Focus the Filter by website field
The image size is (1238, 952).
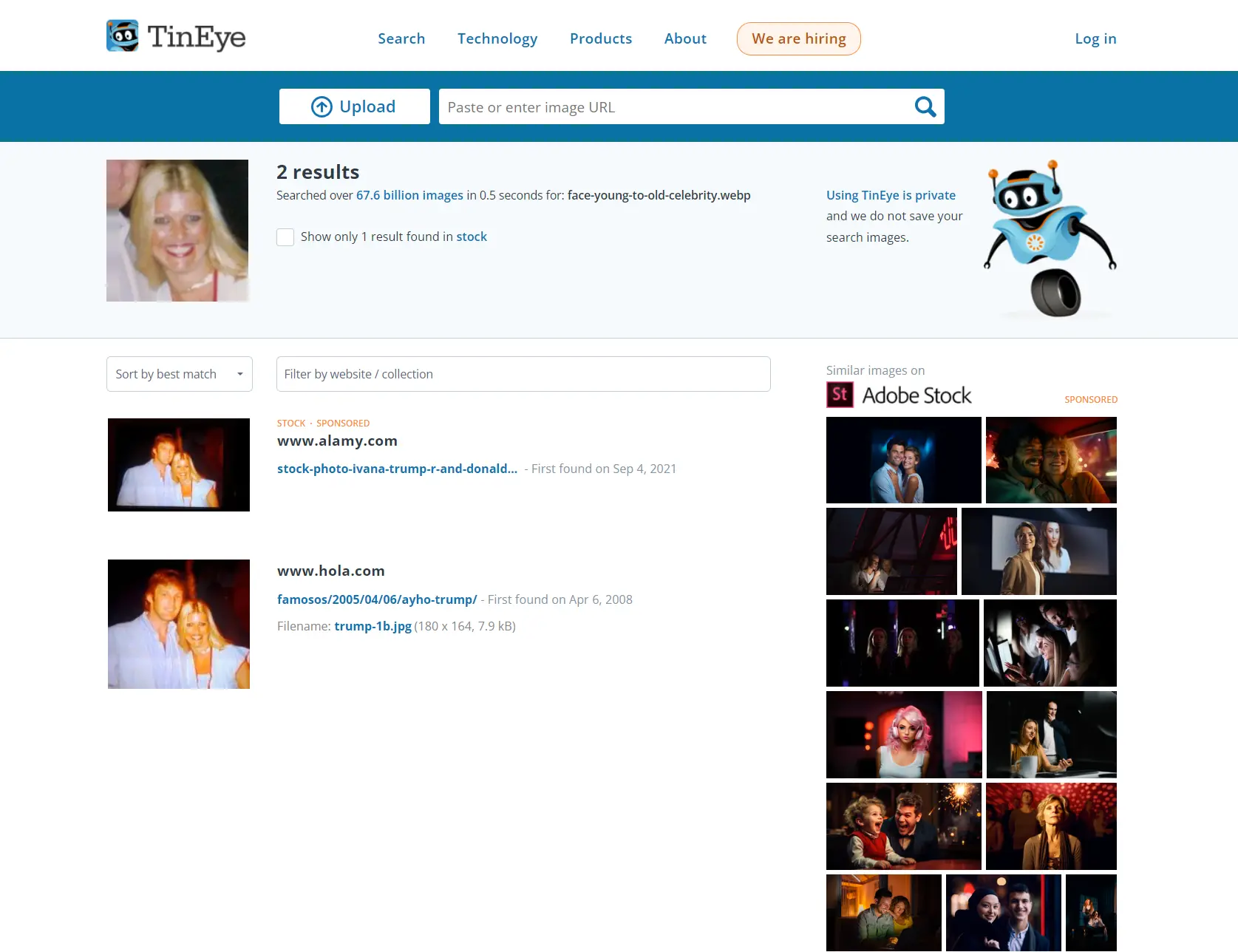pyautogui.click(x=523, y=374)
